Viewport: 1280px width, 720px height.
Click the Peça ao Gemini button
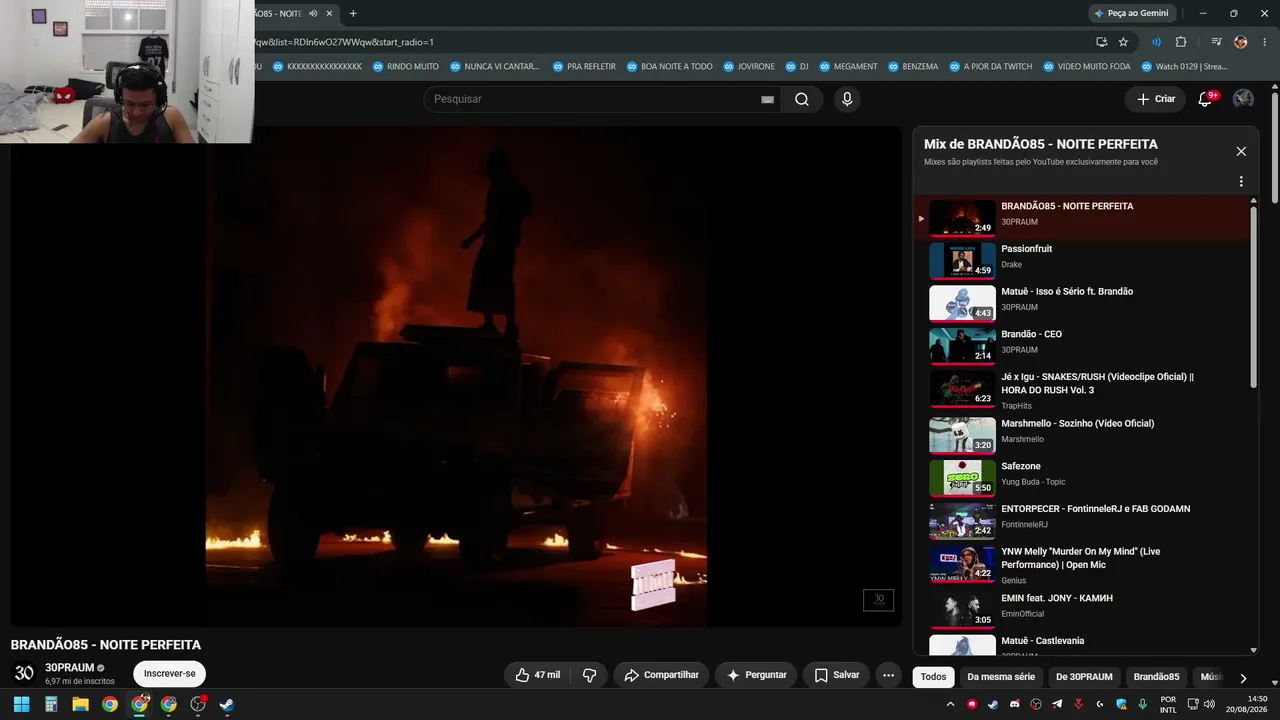[x=1131, y=13]
